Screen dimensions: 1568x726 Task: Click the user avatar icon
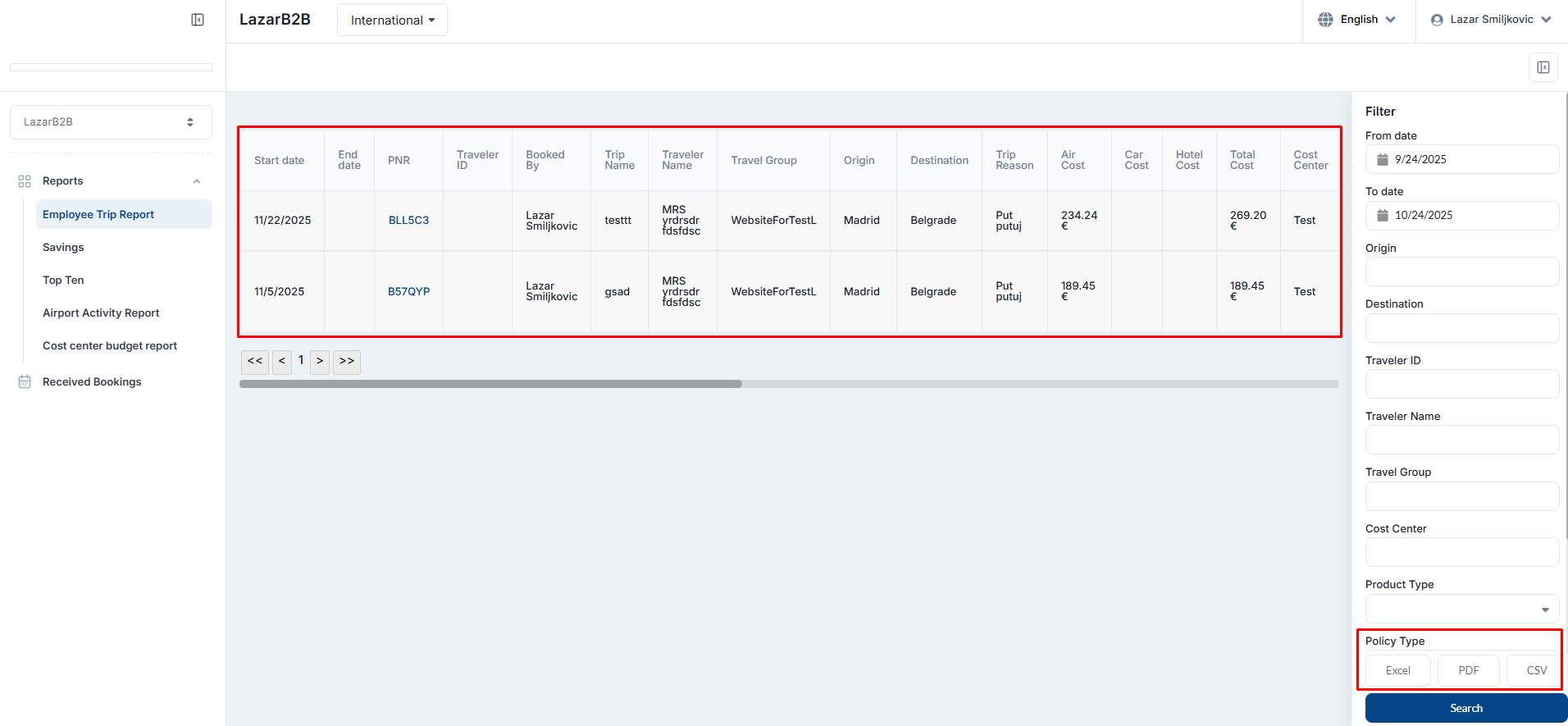click(x=1437, y=20)
